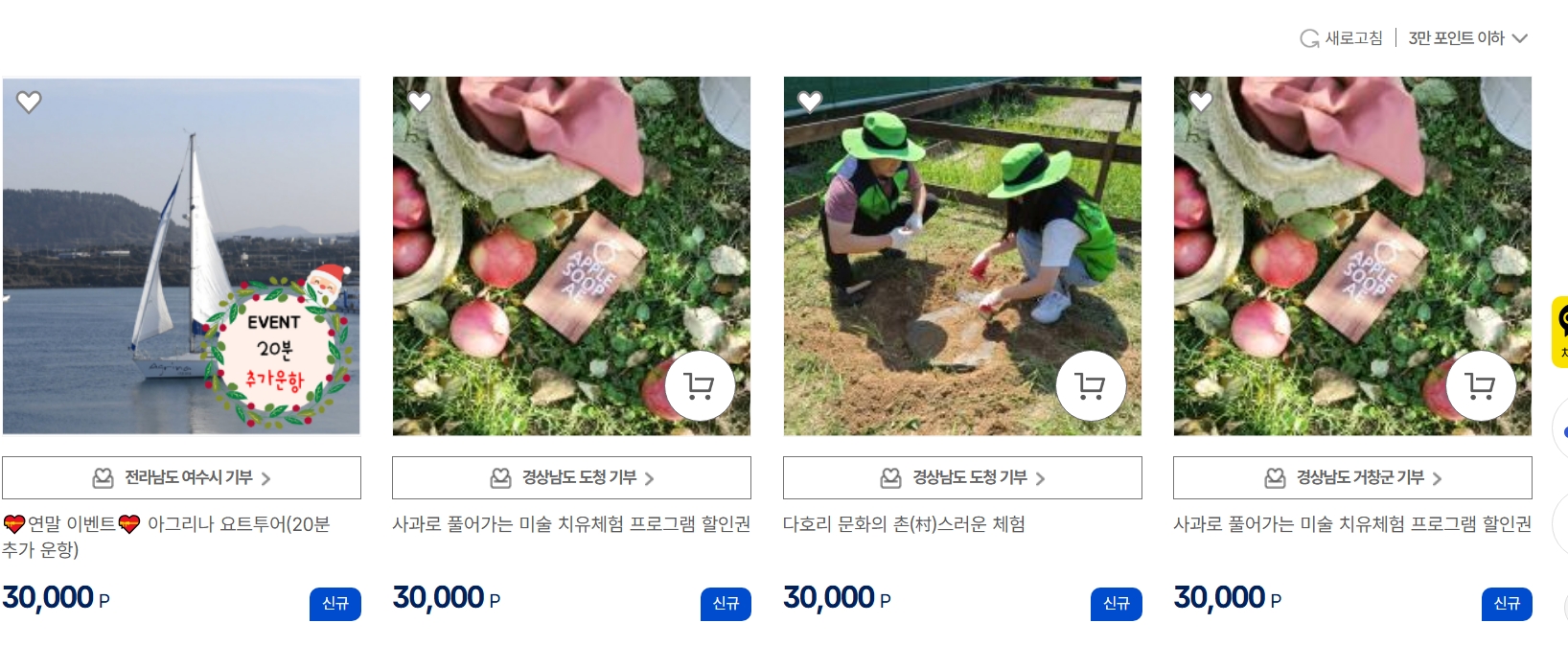The image size is (1568, 646).
Task: Open the cart icon on 사과로 풀어가는 미술 치유체험 card
Action: (x=700, y=385)
